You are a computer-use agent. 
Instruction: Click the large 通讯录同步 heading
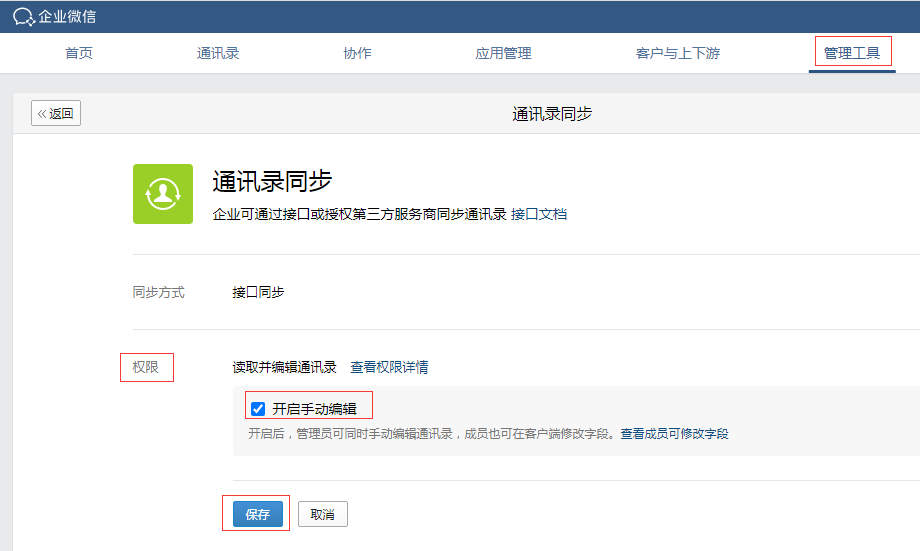coord(272,181)
